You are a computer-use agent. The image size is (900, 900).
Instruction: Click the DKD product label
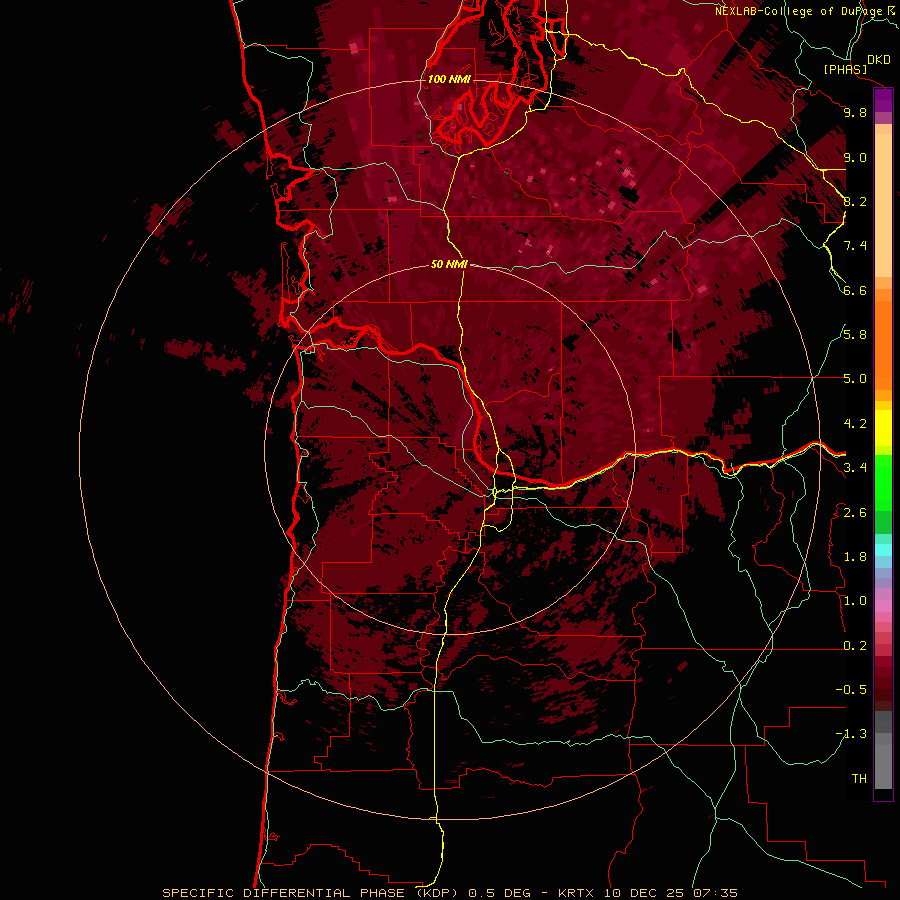click(878, 59)
